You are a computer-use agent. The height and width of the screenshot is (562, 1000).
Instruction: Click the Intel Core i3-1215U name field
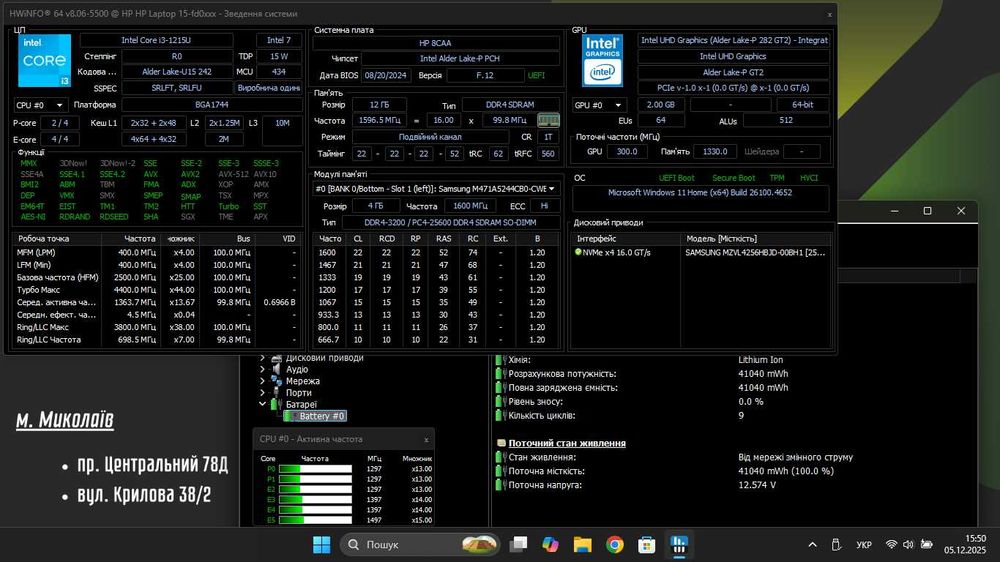click(x=156, y=40)
